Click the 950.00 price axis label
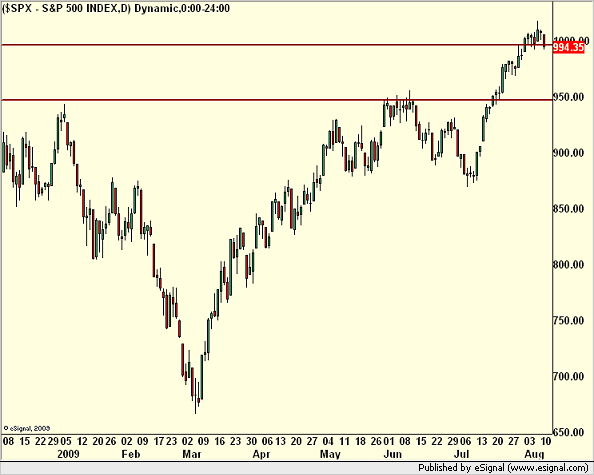 (x=569, y=97)
